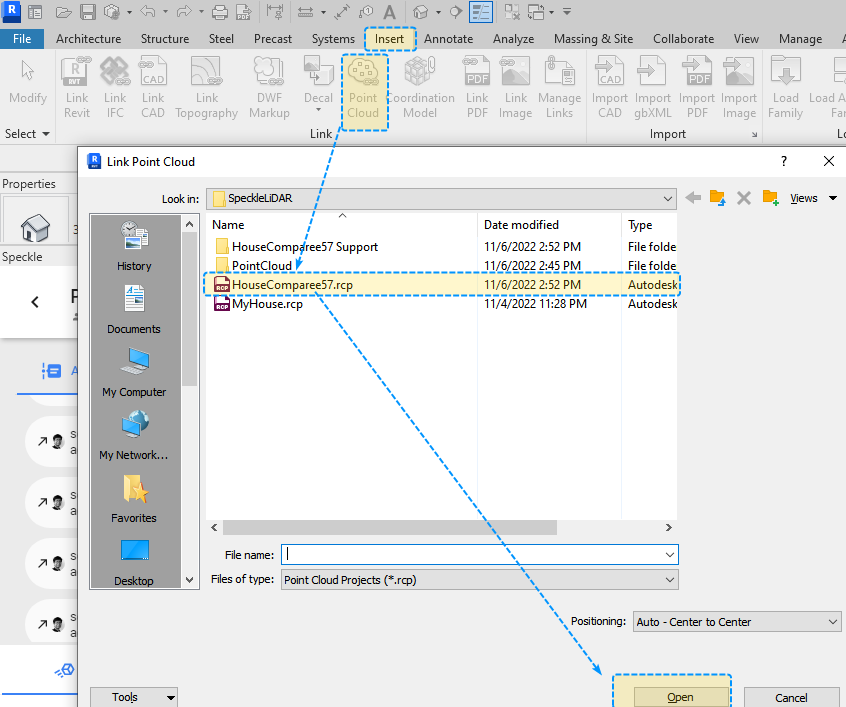Image resolution: width=846 pixels, height=707 pixels.
Task: Select the HouseComparee57.rcp file
Action: 292,285
